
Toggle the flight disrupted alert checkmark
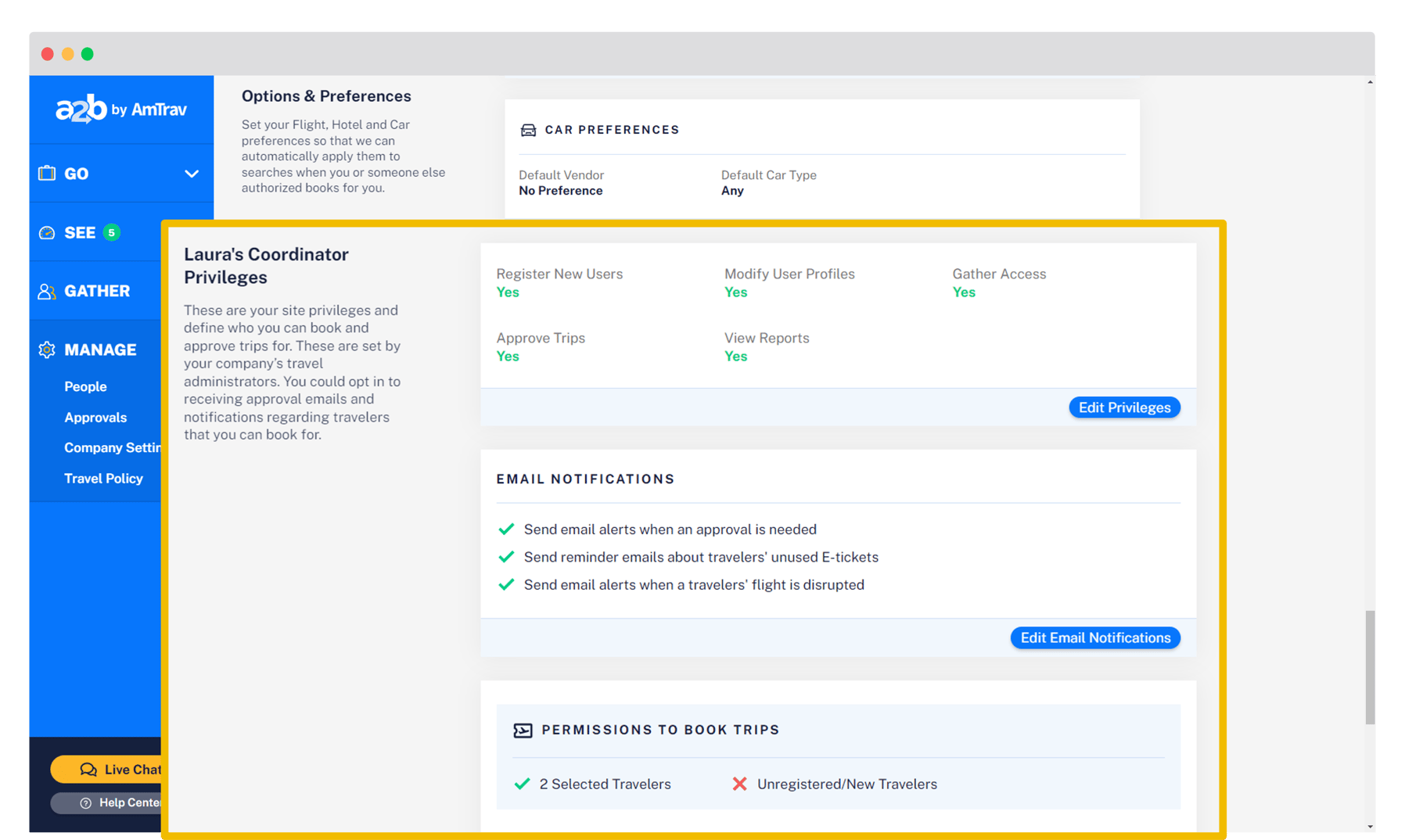coord(506,585)
